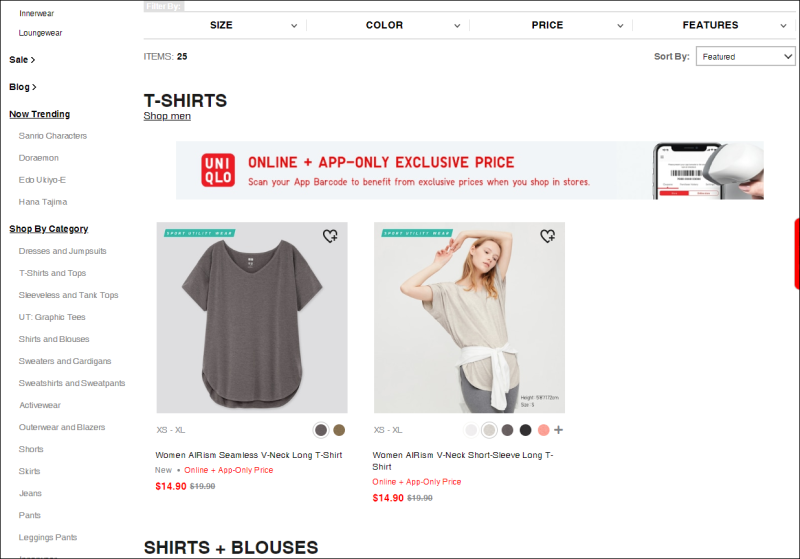Choose pink swatch on Short-Sleeve Long T-Shirt
The height and width of the screenshot is (559, 800).
tap(544, 430)
